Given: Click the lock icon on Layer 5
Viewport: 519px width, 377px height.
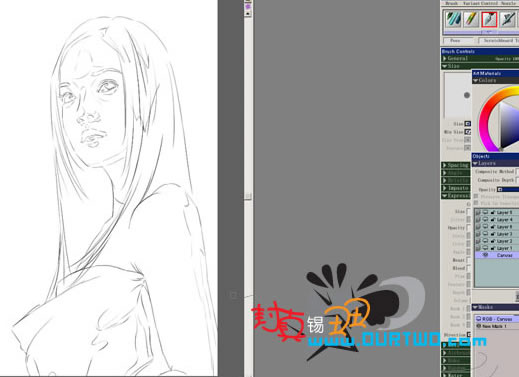Looking at the screenshot, I should click(493, 212).
